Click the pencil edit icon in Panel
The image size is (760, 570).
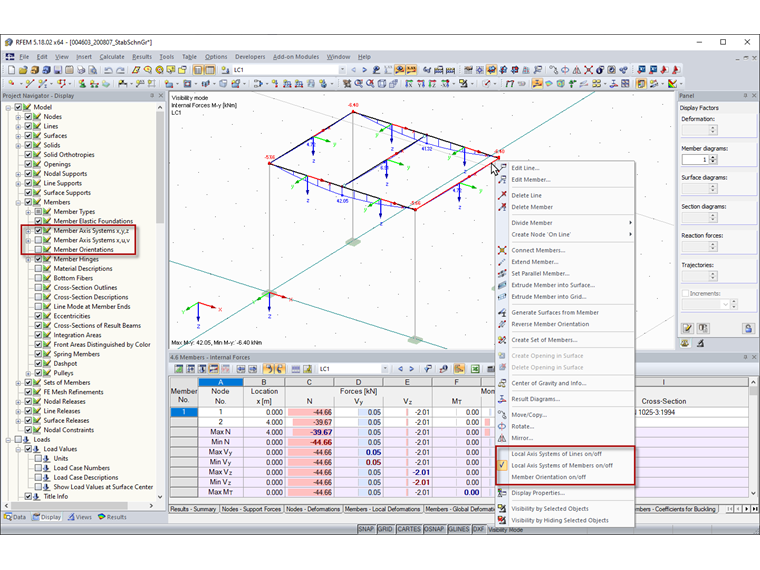pyautogui.click(x=688, y=328)
